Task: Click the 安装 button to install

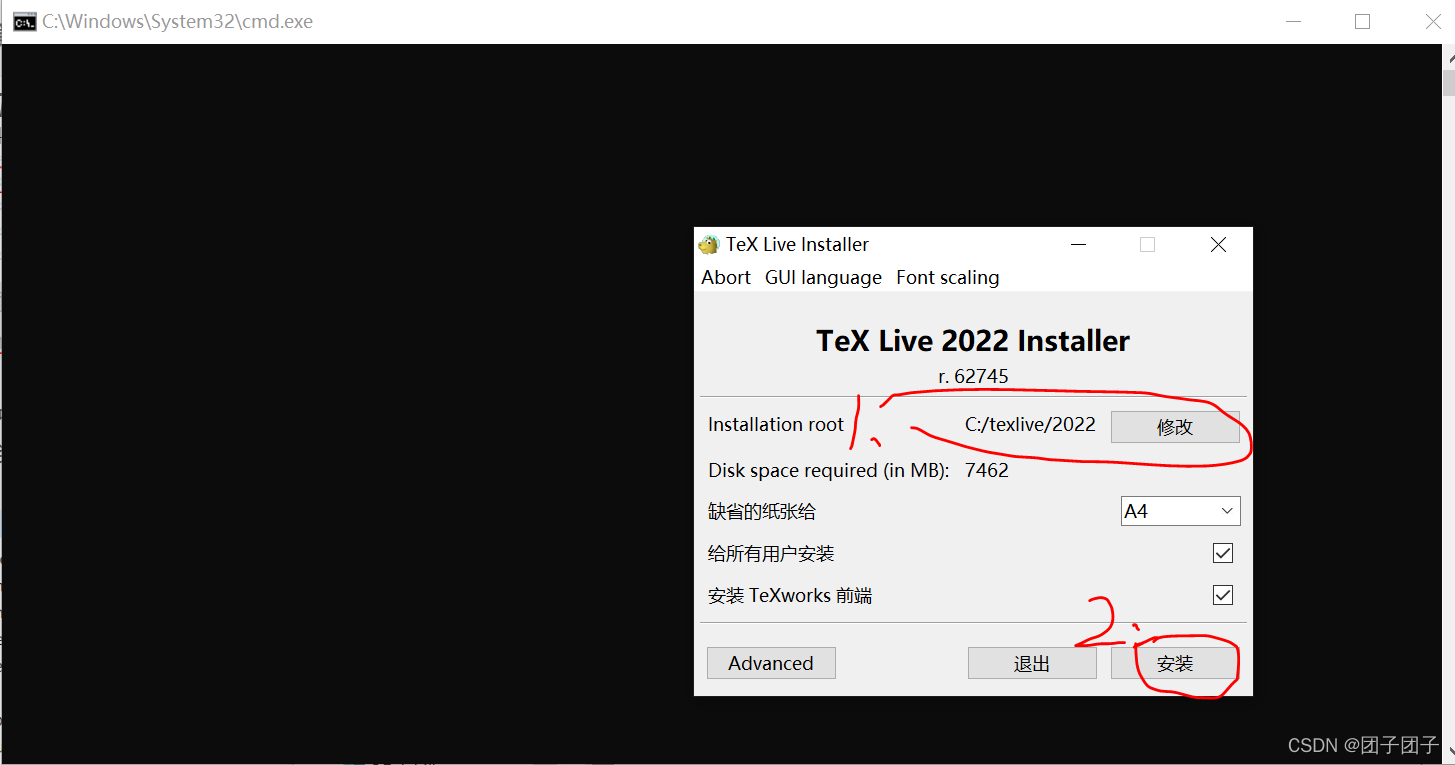Action: pyautogui.click(x=1175, y=663)
